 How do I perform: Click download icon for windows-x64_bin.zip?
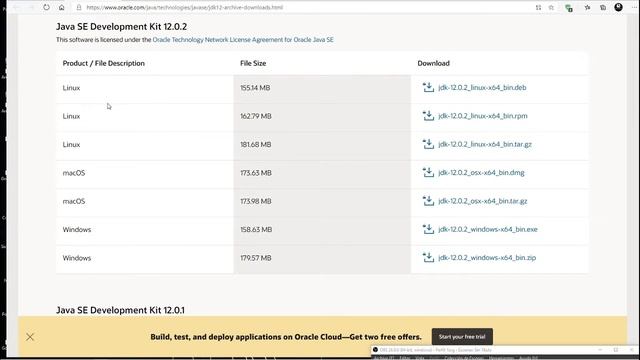click(428, 257)
